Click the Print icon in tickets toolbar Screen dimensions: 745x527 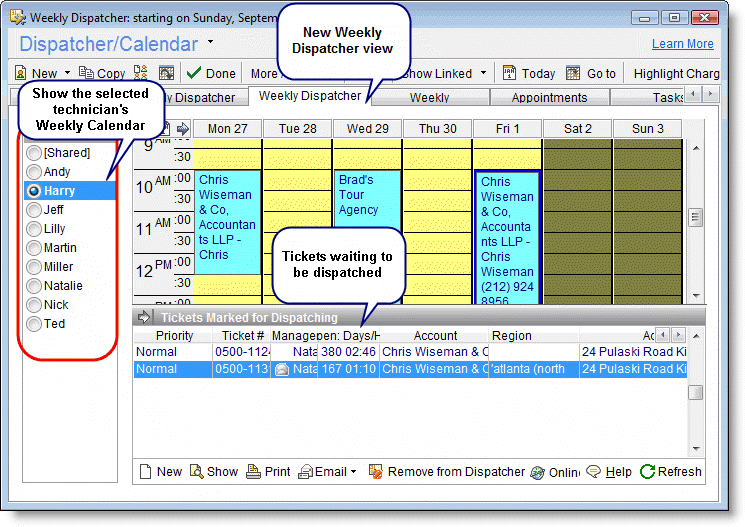pos(254,472)
